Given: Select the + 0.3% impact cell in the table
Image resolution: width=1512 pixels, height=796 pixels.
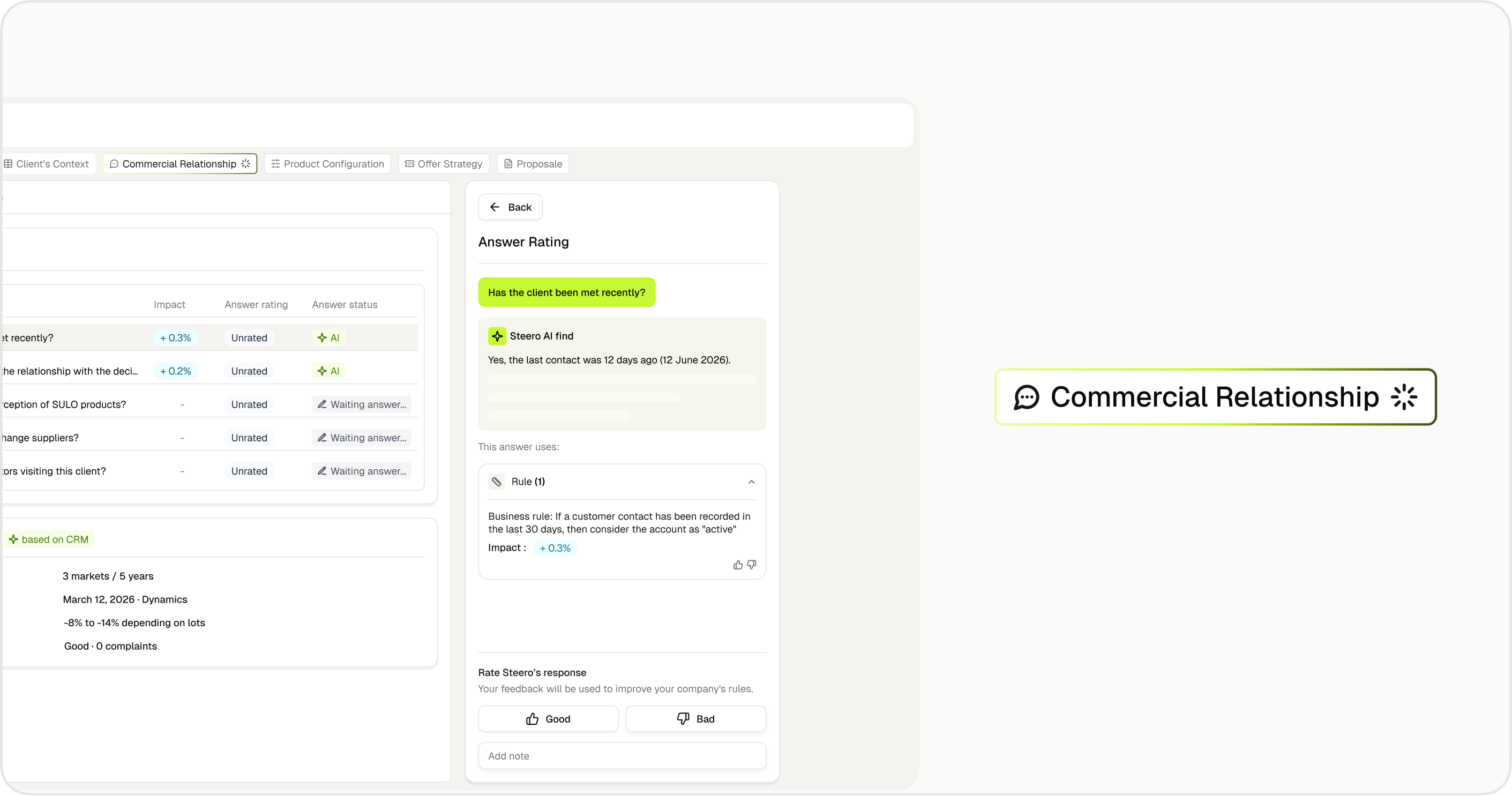Looking at the screenshot, I should click(176, 338).
